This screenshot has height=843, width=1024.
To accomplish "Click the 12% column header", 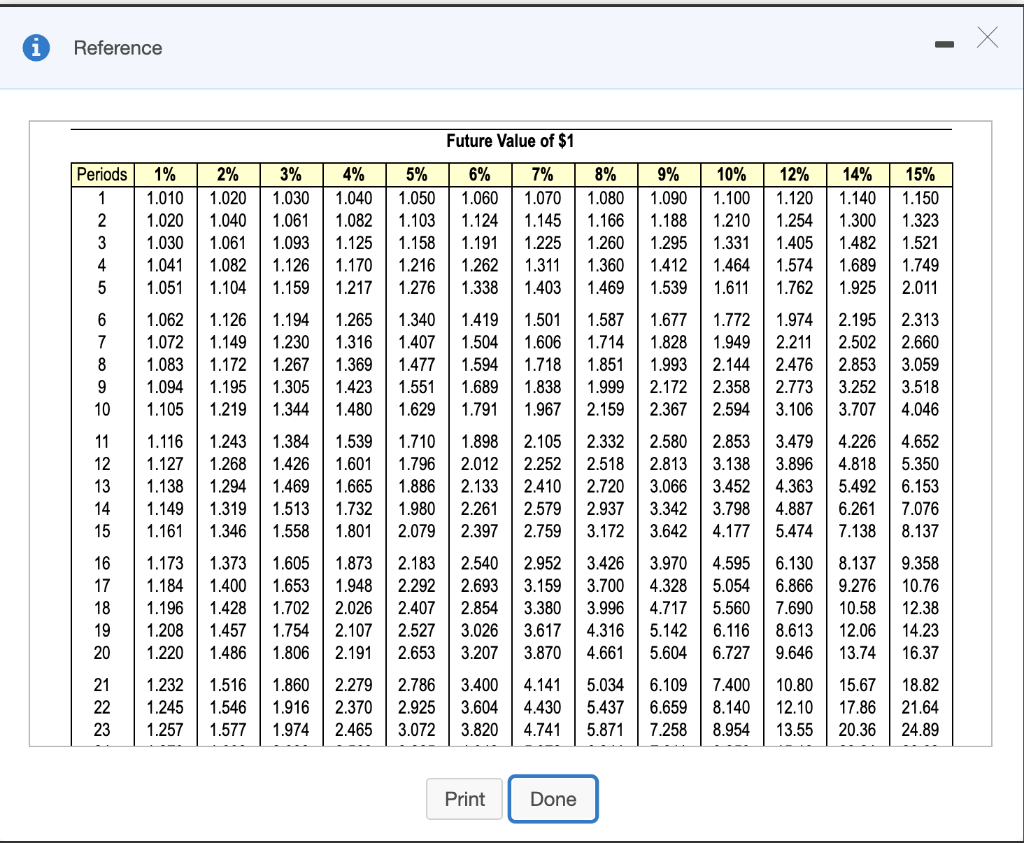I will [x=794, y=174].
